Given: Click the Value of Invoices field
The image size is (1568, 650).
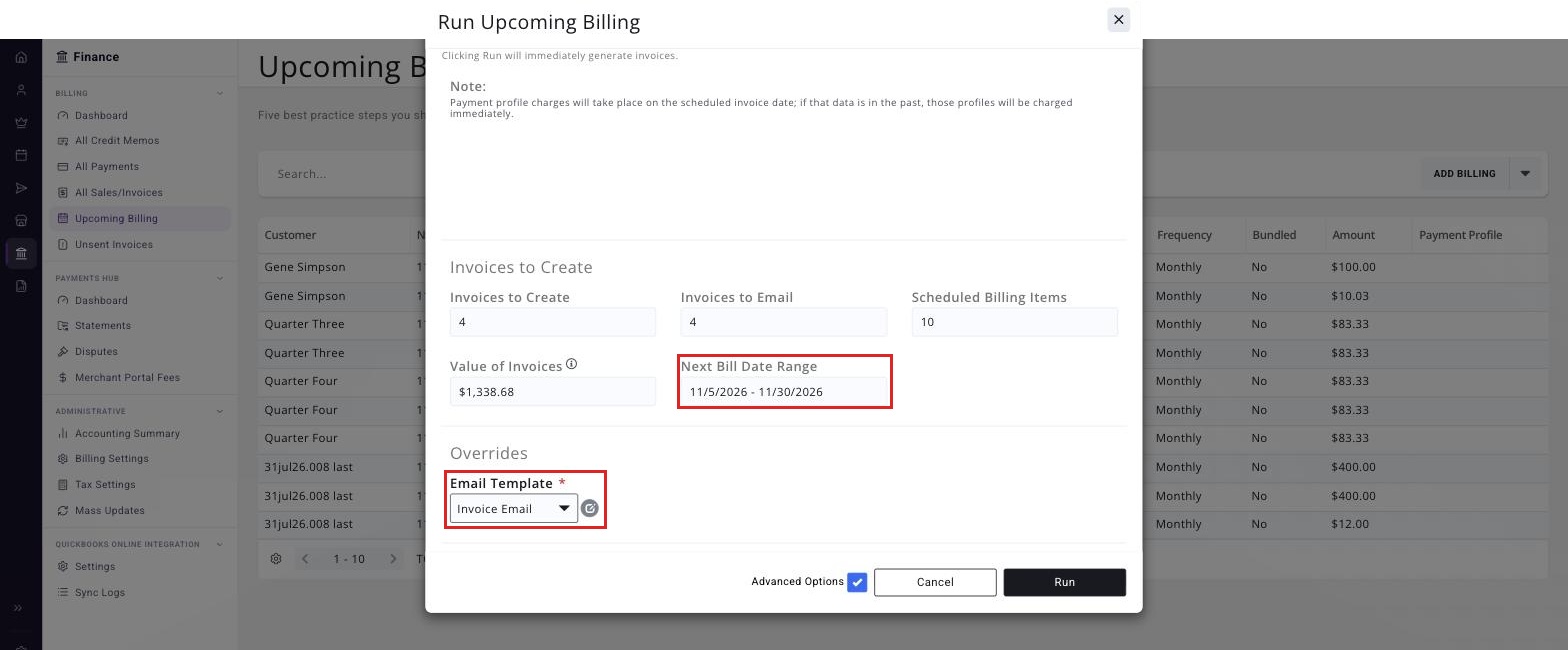Looking at the screenshot, I should 553,392.
